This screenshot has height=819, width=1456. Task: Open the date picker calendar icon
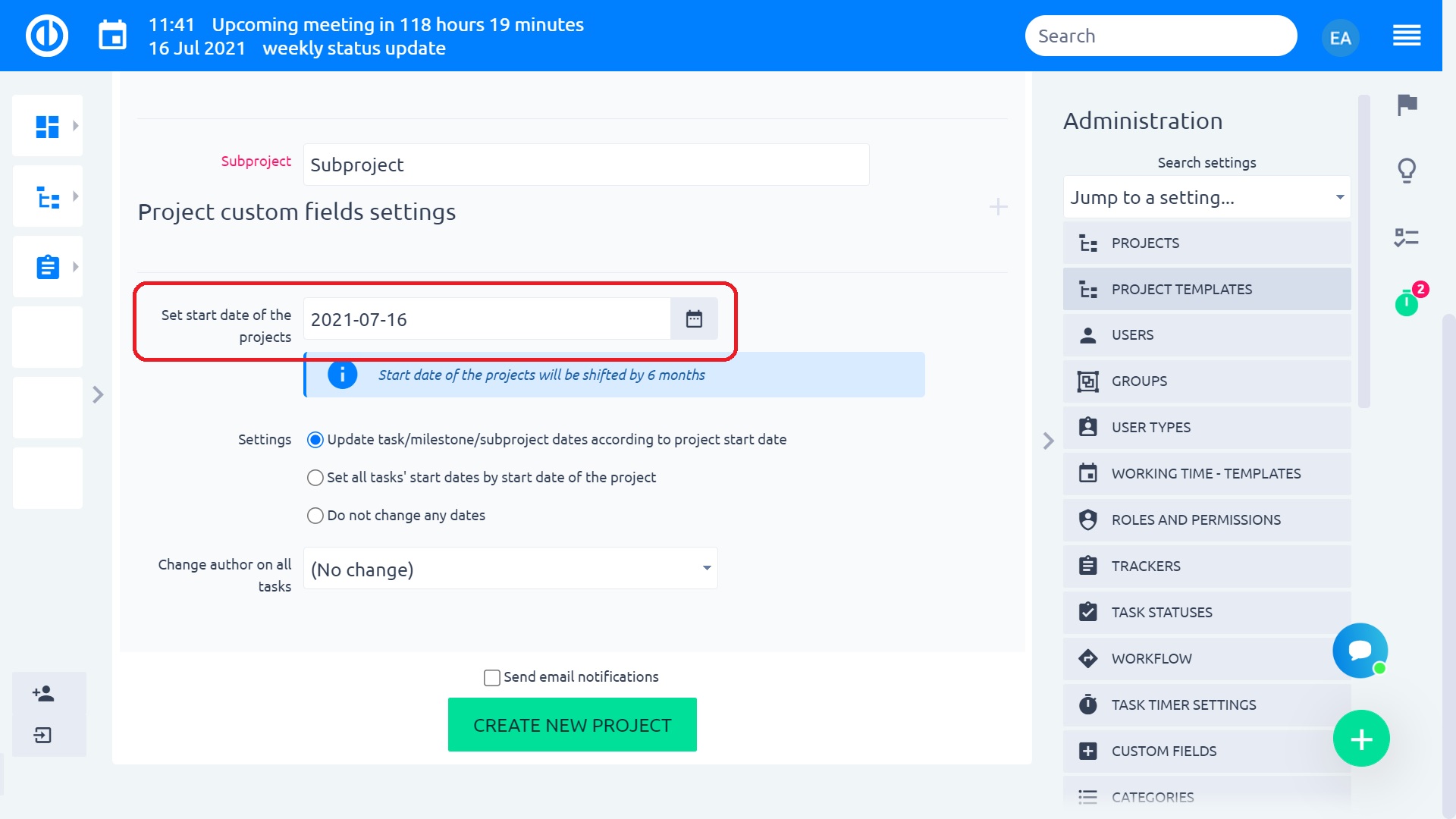point(694,318)
